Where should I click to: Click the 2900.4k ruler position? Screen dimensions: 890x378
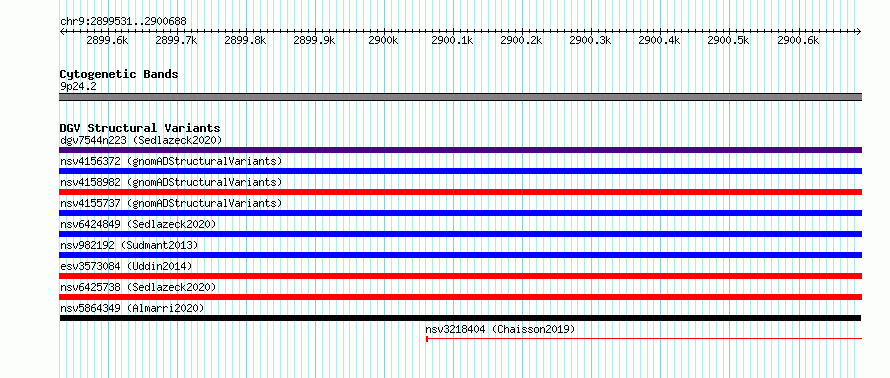point(660,40)
